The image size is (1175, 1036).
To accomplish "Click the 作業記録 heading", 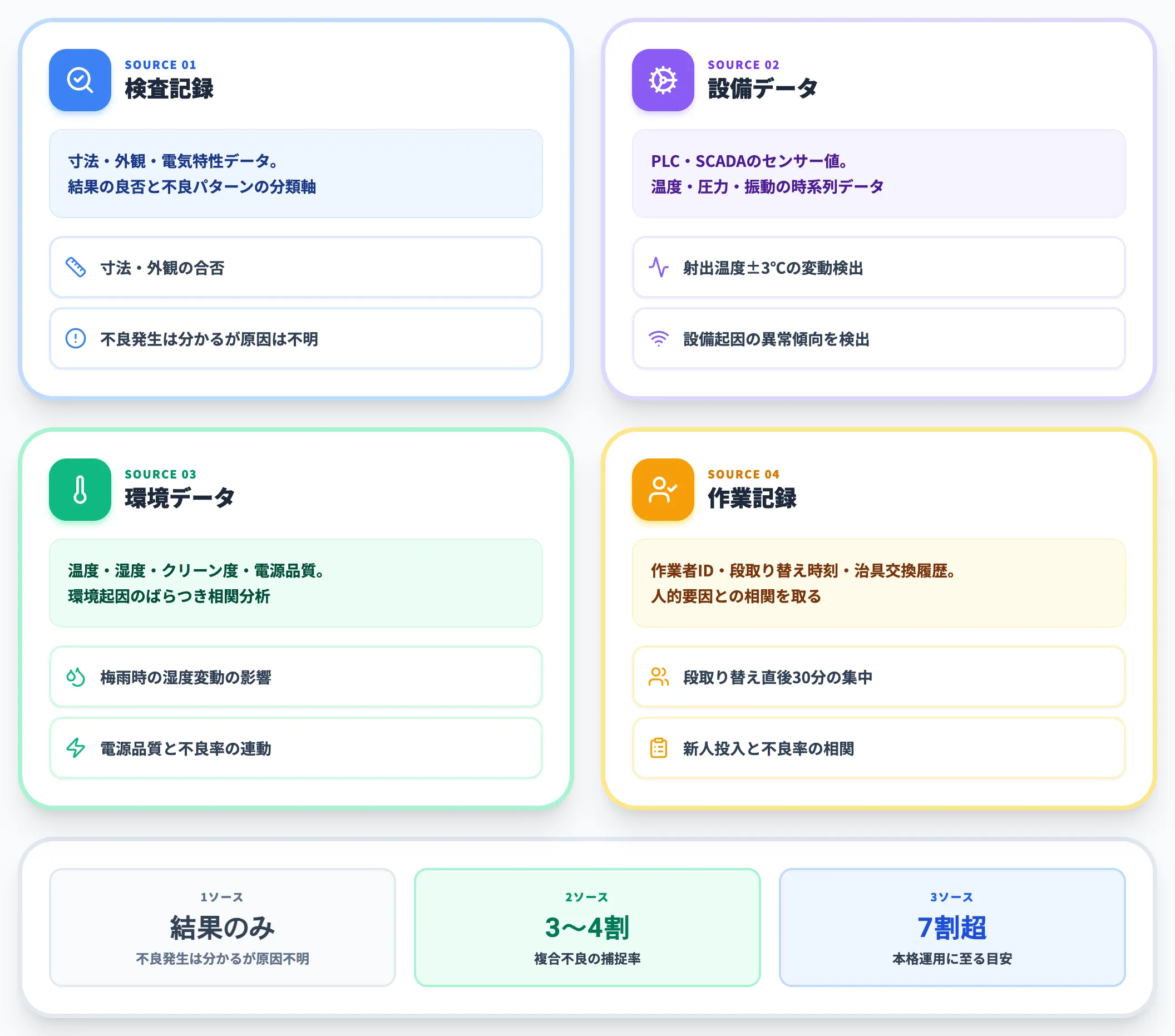I will [x=752, y=498].
